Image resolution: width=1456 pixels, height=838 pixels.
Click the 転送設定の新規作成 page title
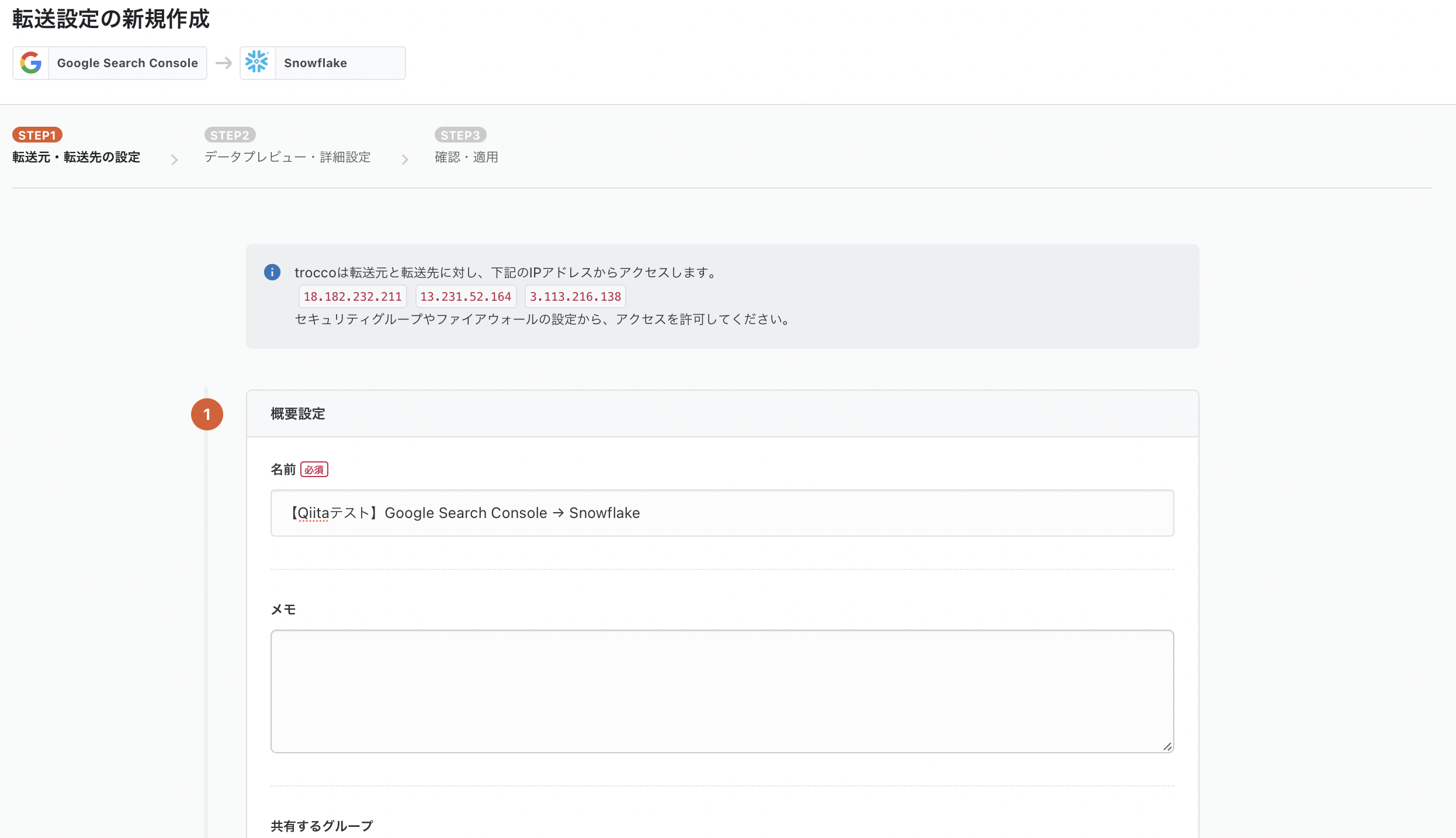tap(111, 19)
